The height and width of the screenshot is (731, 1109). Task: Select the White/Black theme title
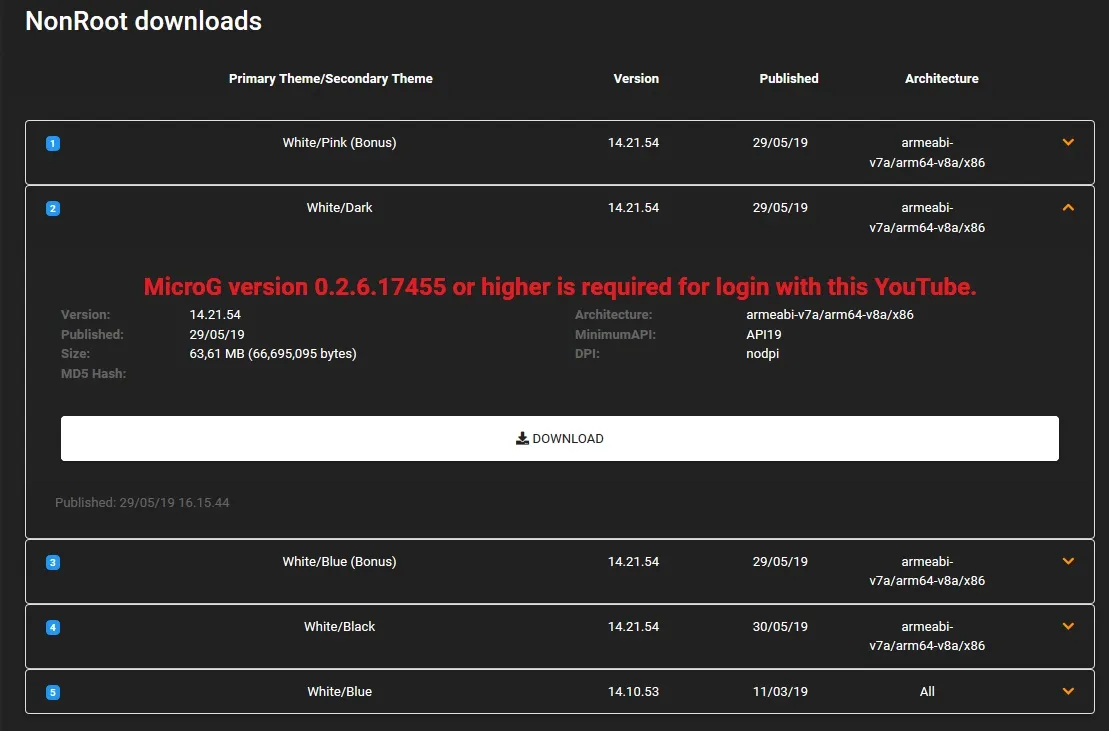tap(339, 627)
